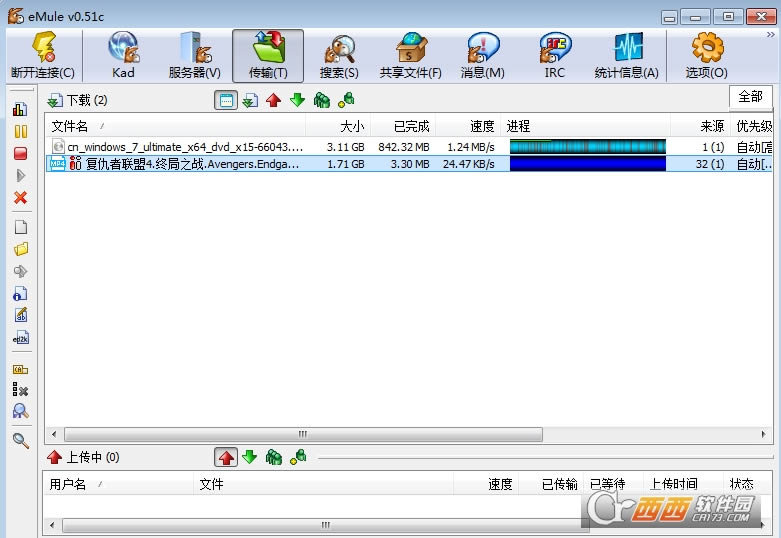Toggle the split window view button in downloads bar
This screenshot has width=781, height=538.
click(226, 100)
